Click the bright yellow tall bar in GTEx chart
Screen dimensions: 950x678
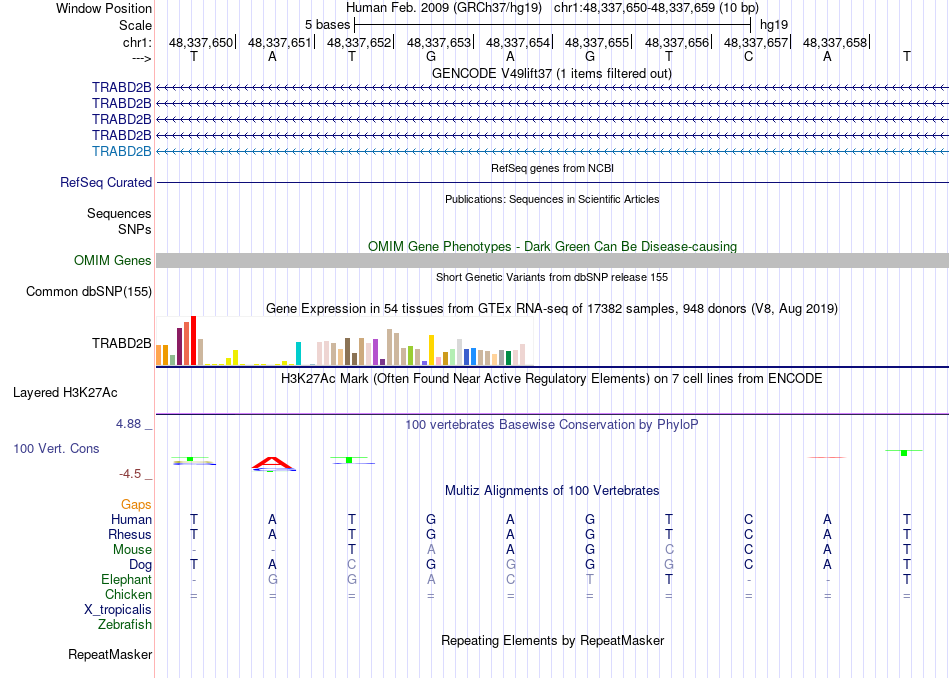(432, 350)
